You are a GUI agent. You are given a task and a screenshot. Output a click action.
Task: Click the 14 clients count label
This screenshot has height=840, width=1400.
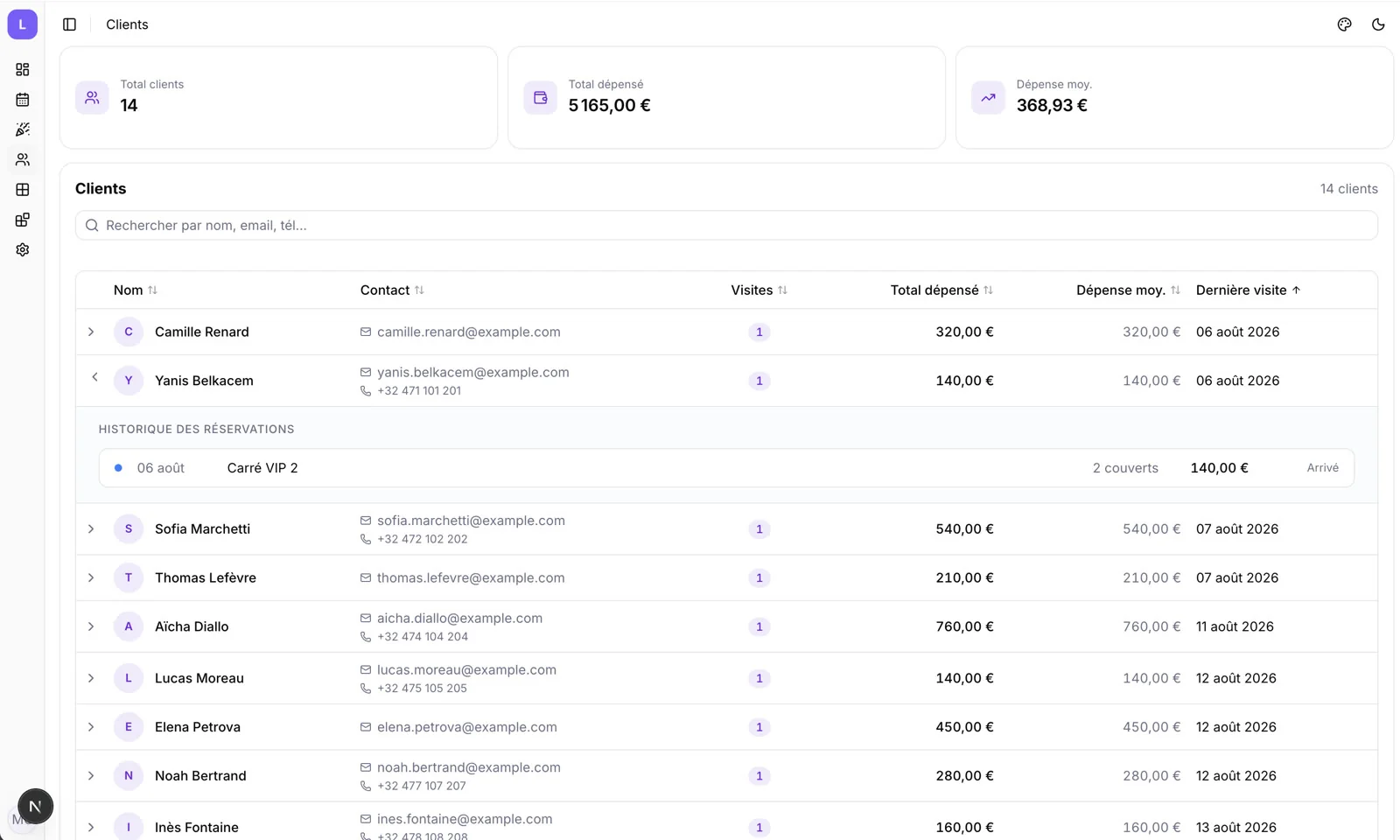click(1348, 189)
